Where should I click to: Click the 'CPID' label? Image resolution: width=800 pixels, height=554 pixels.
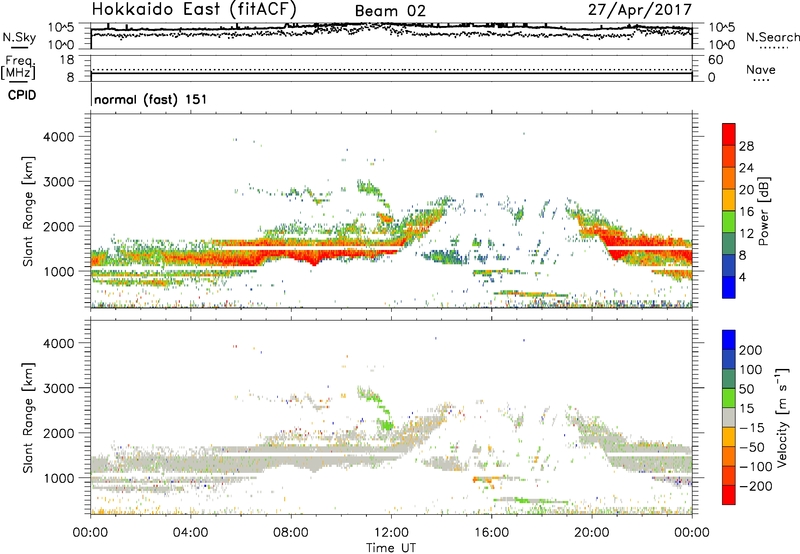(22, 95)
